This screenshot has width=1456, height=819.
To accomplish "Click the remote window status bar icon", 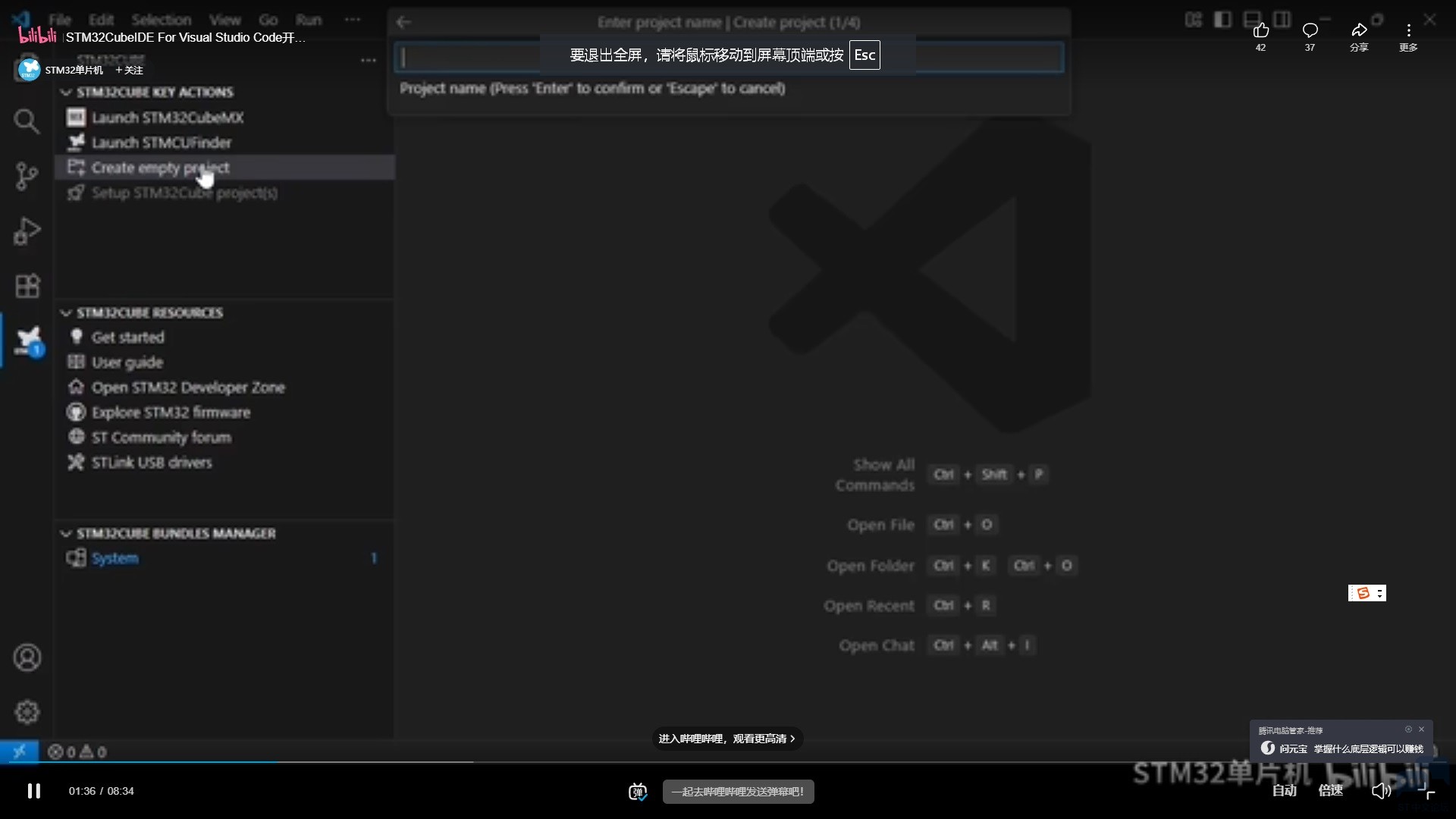I will tap(19, 752).
